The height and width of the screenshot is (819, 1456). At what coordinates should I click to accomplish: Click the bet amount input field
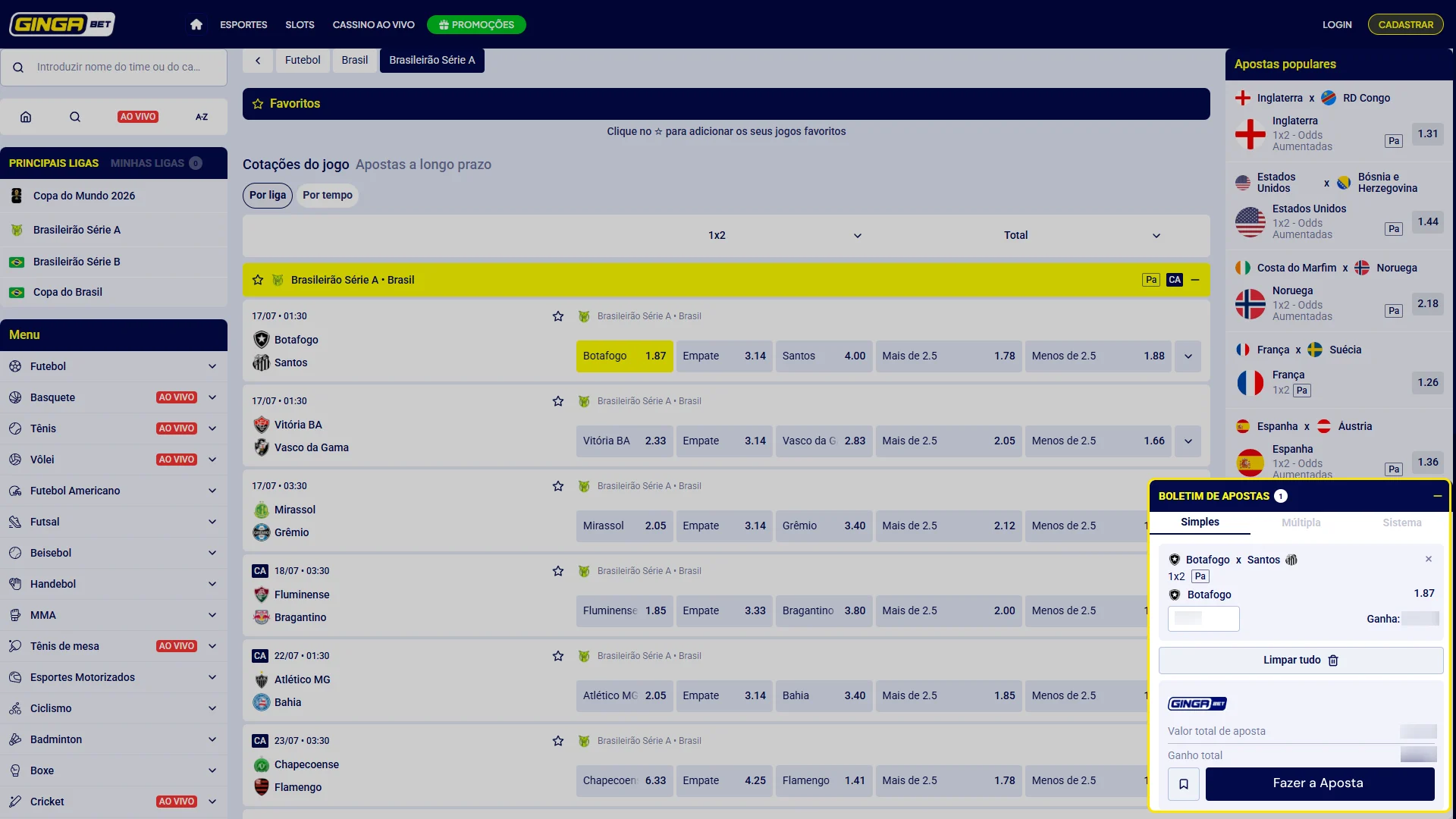point(1203,619)
